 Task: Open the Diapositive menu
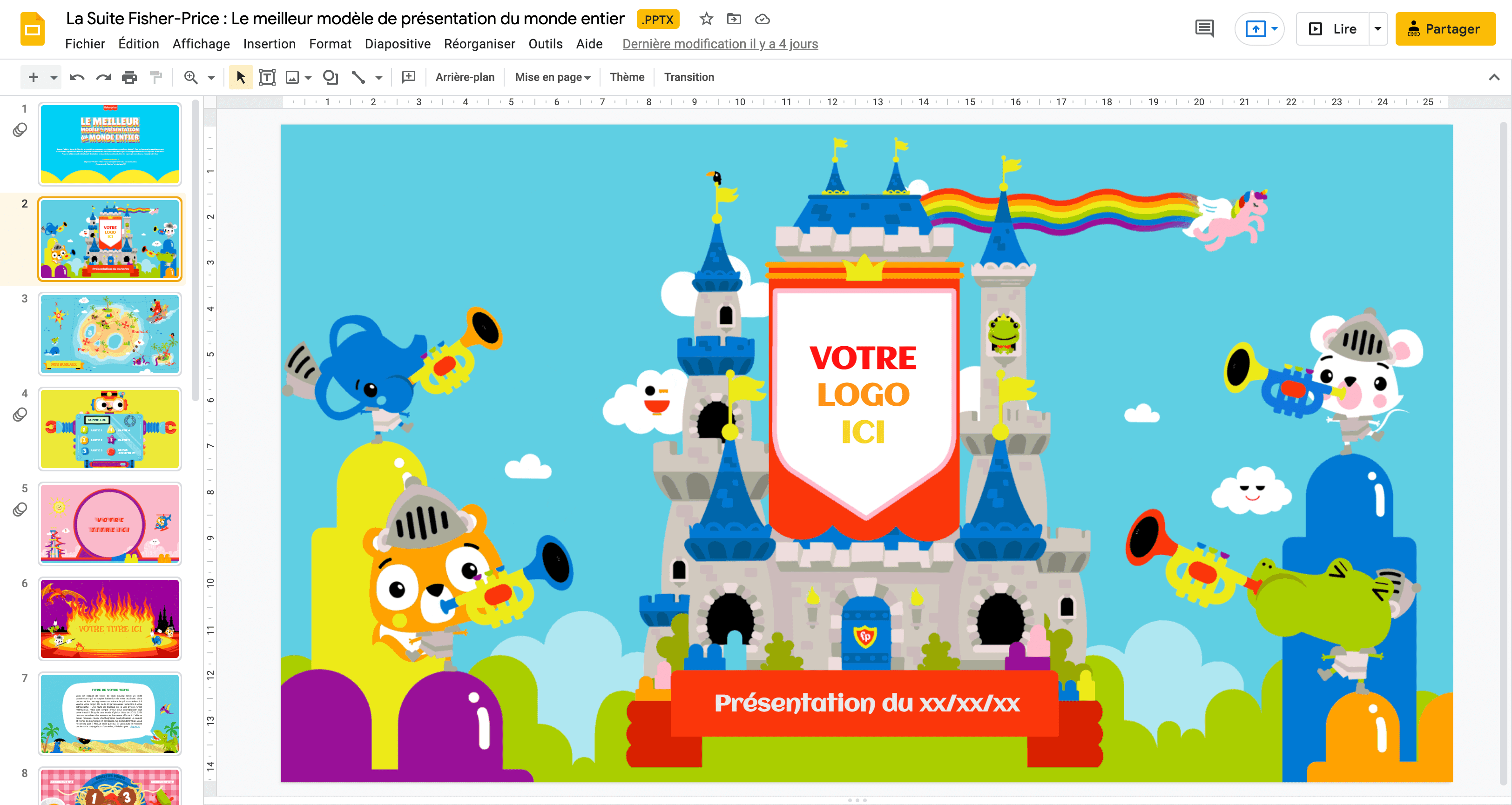398,44
